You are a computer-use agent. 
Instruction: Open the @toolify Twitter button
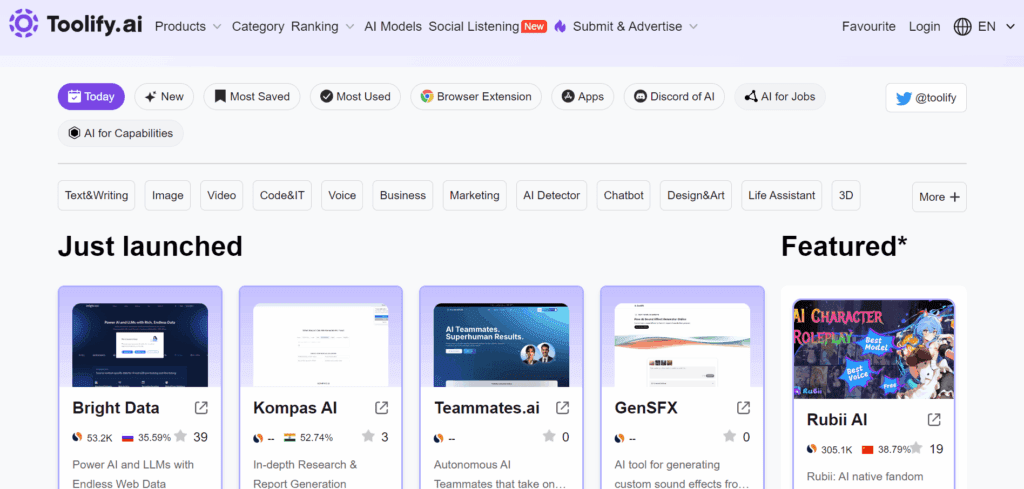pyautogui.click(x=926, y=98)
